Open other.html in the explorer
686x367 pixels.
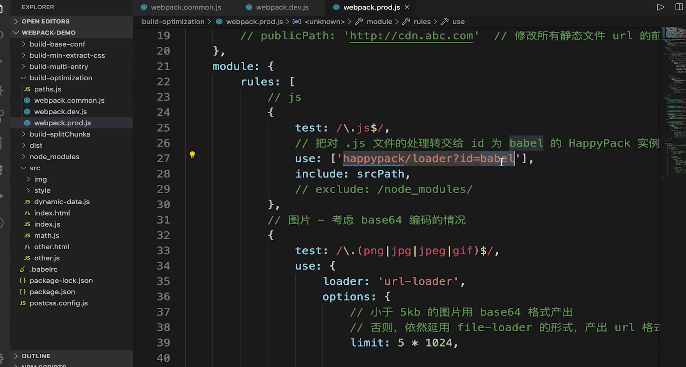pyautogui.click(x=52, y=247)
